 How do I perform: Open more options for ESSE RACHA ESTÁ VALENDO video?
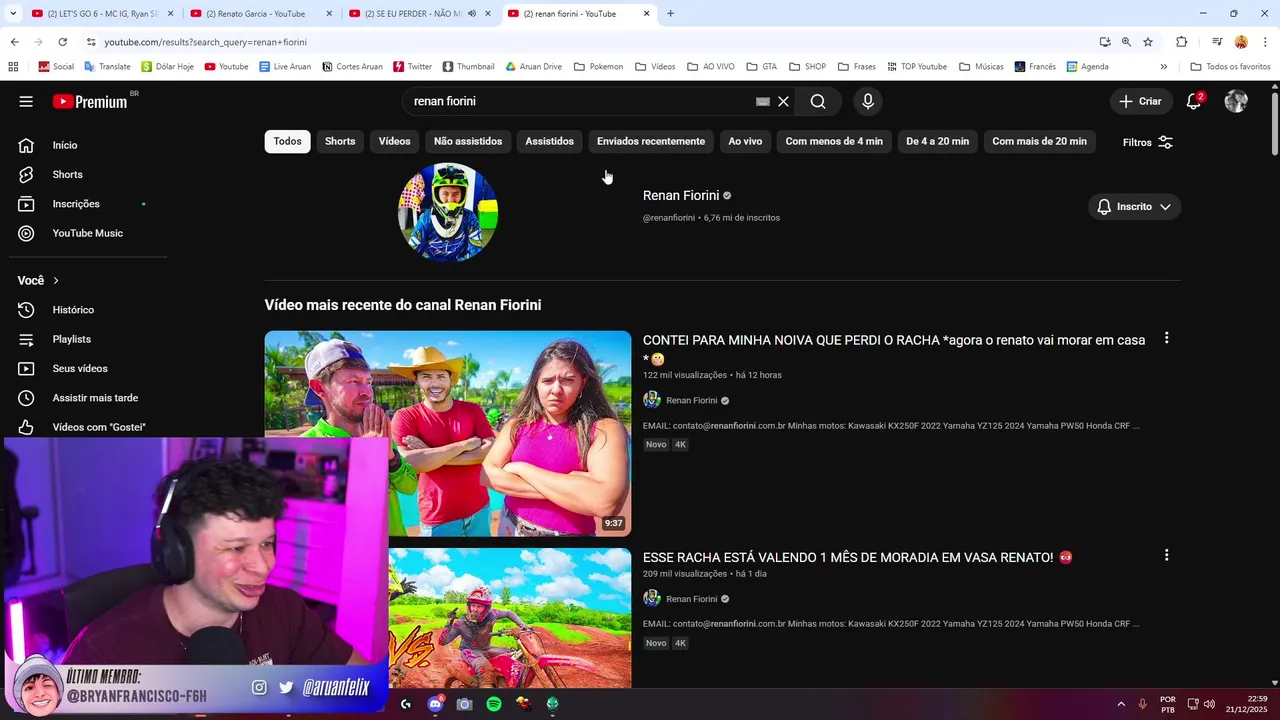coord(1166,555)
